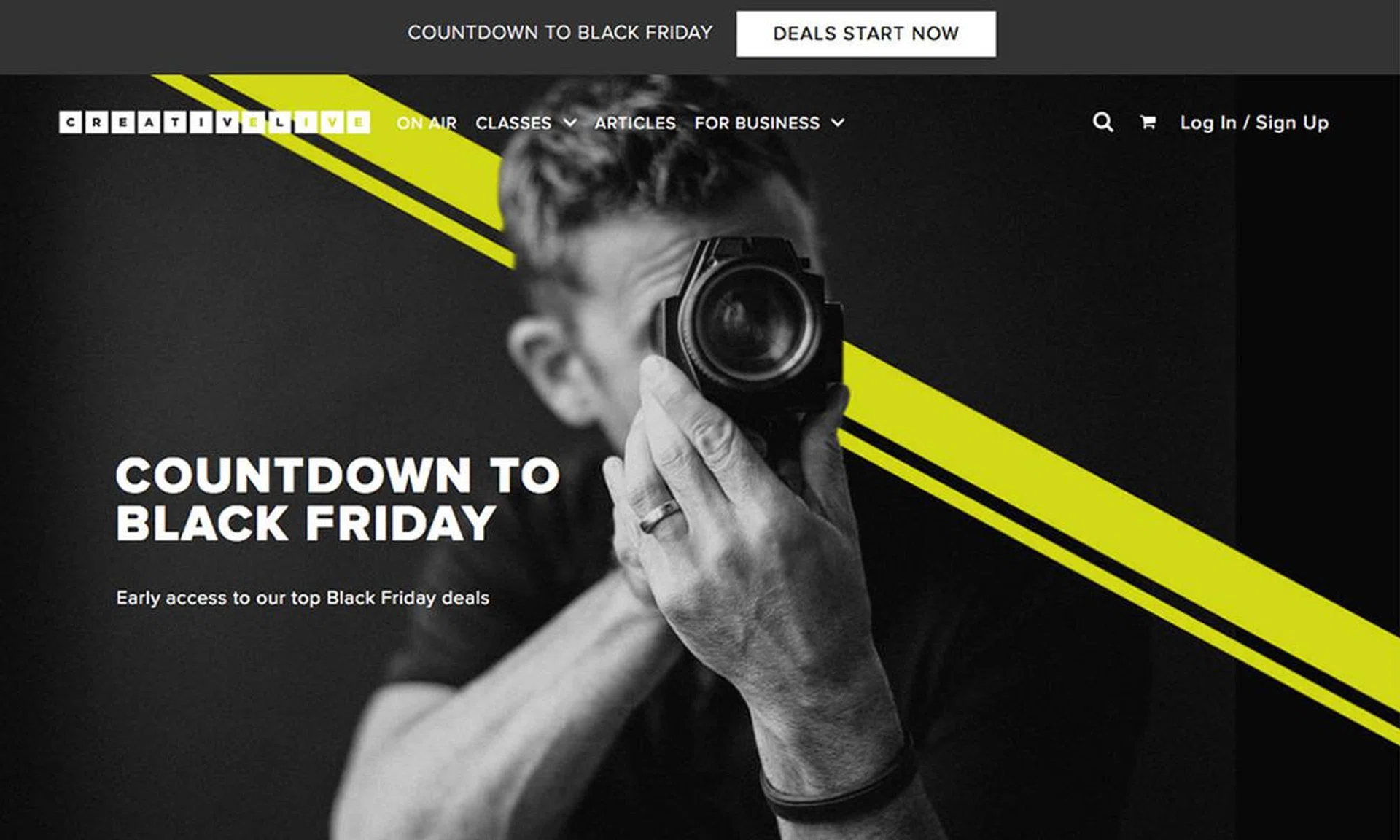
Task: Open the For Business menu
Action: (757, 123)
